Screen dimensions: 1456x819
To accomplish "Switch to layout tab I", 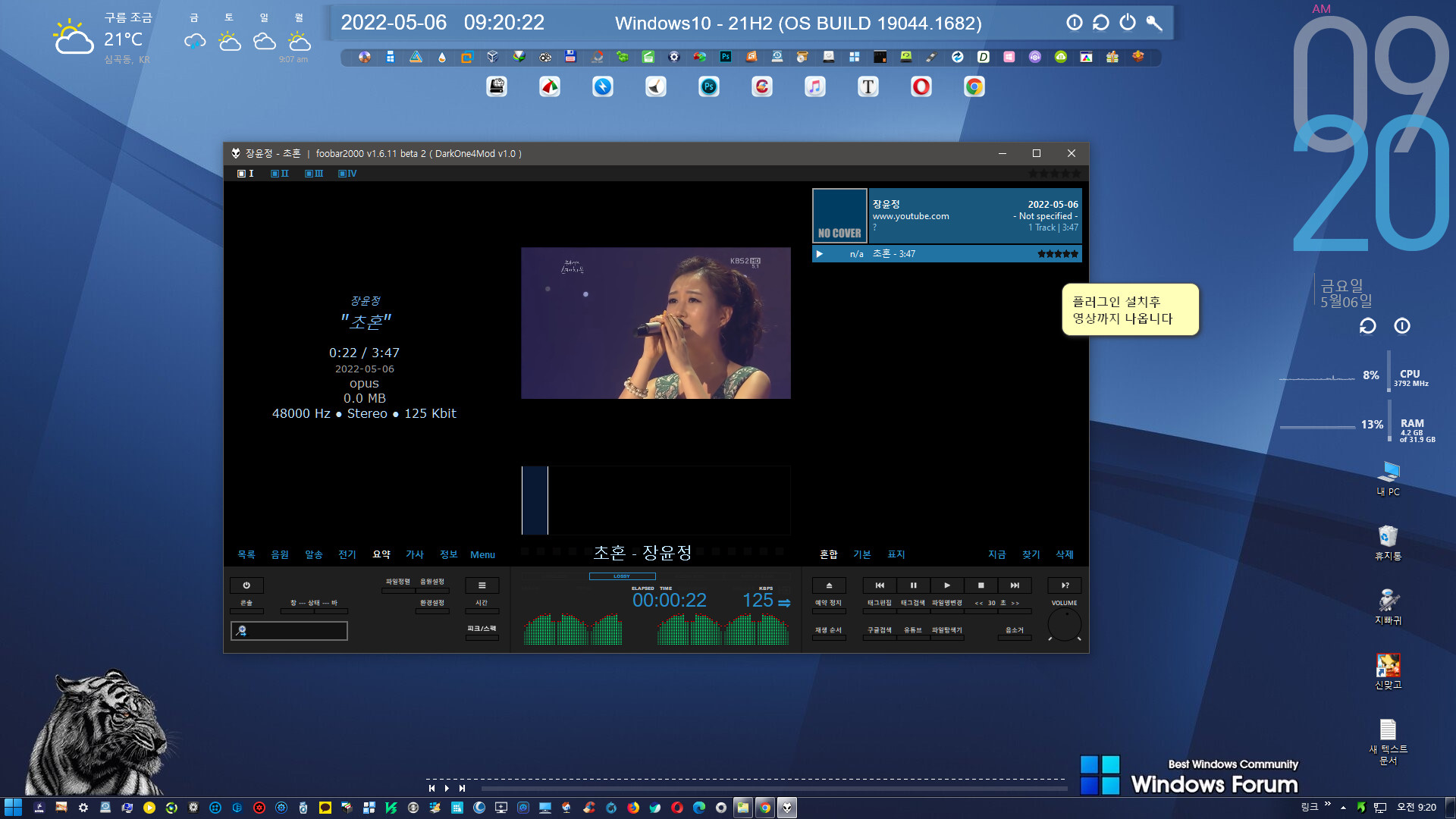I will pyautogui.click(x=246, y=174).
